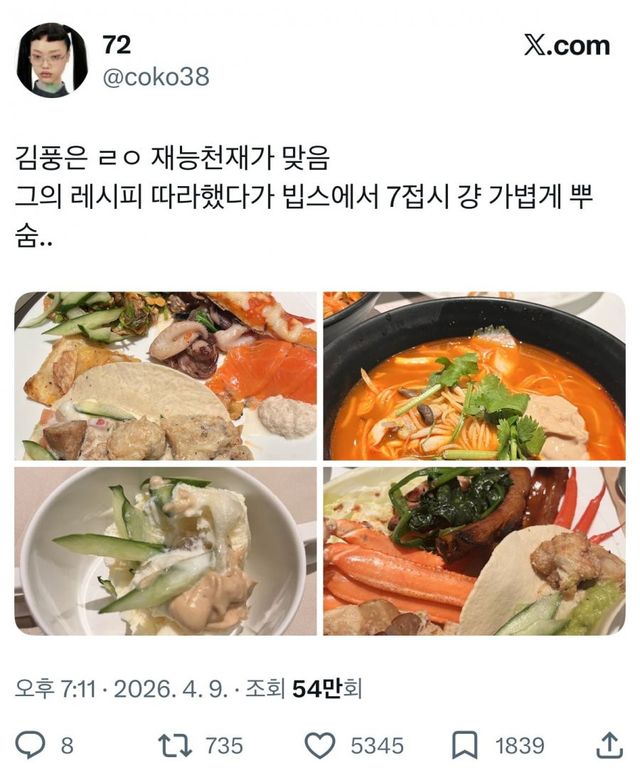
Task: Bookmark the tweet with bookmark icon
Action: 464,746
